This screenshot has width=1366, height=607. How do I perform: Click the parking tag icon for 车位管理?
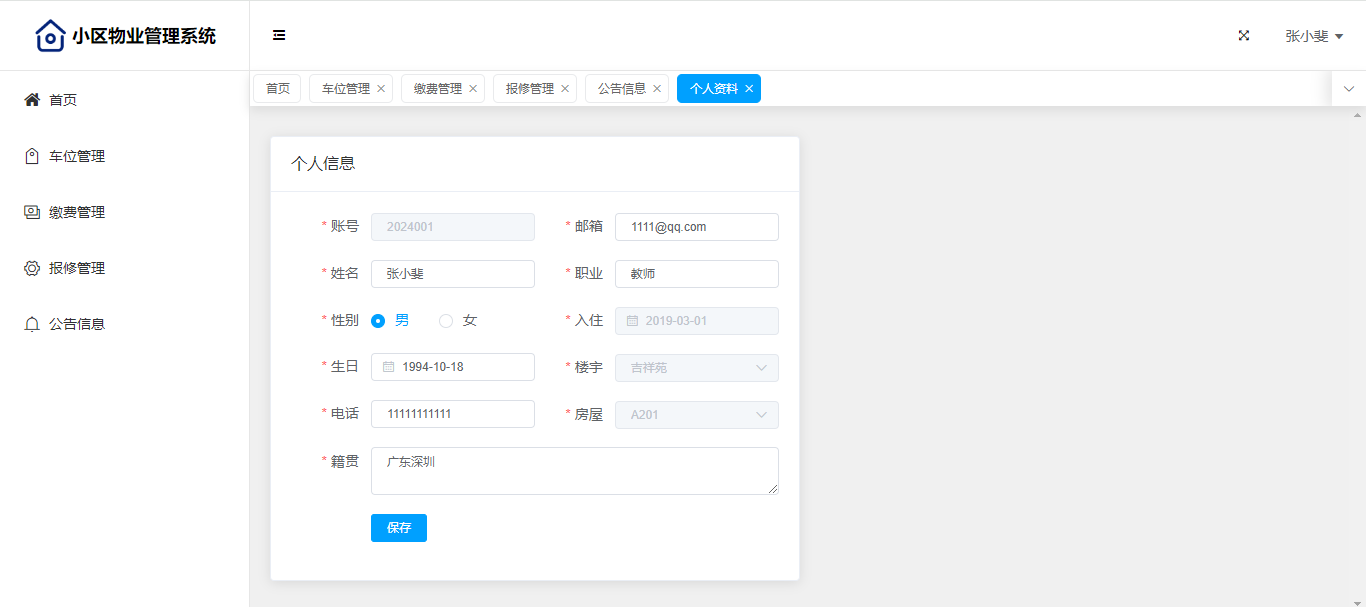[32, 156]
